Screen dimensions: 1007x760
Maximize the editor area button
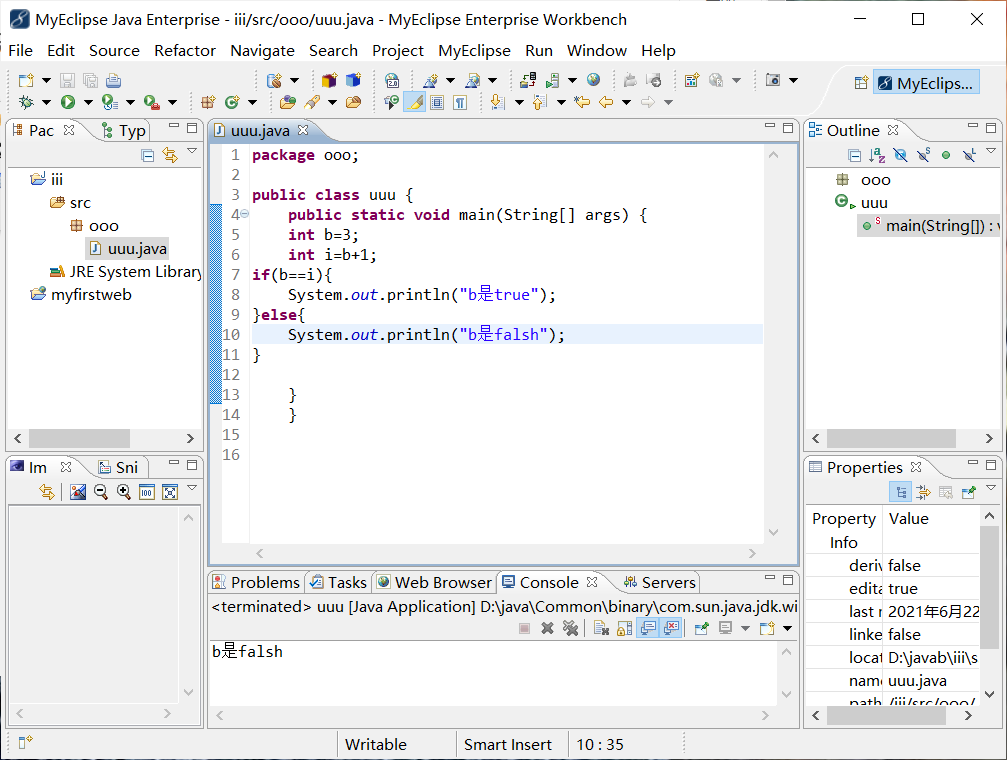point(788,128)
